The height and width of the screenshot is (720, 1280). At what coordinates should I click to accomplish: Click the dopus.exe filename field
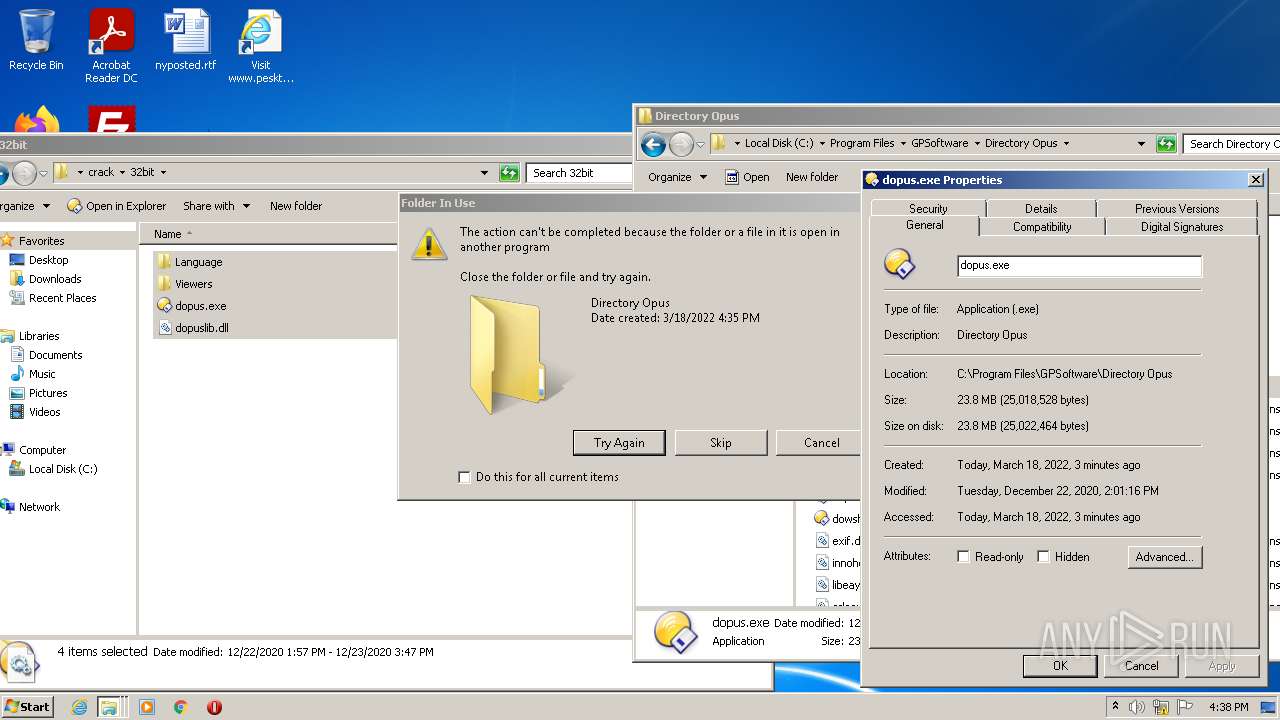[1079, 266]
